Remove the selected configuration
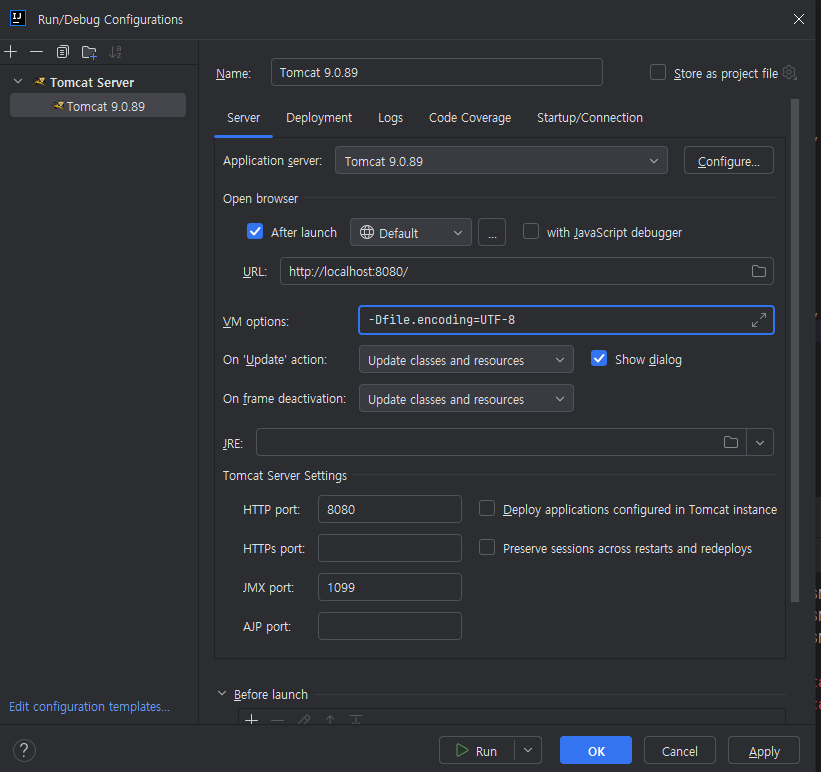 [x=37, y=52]
